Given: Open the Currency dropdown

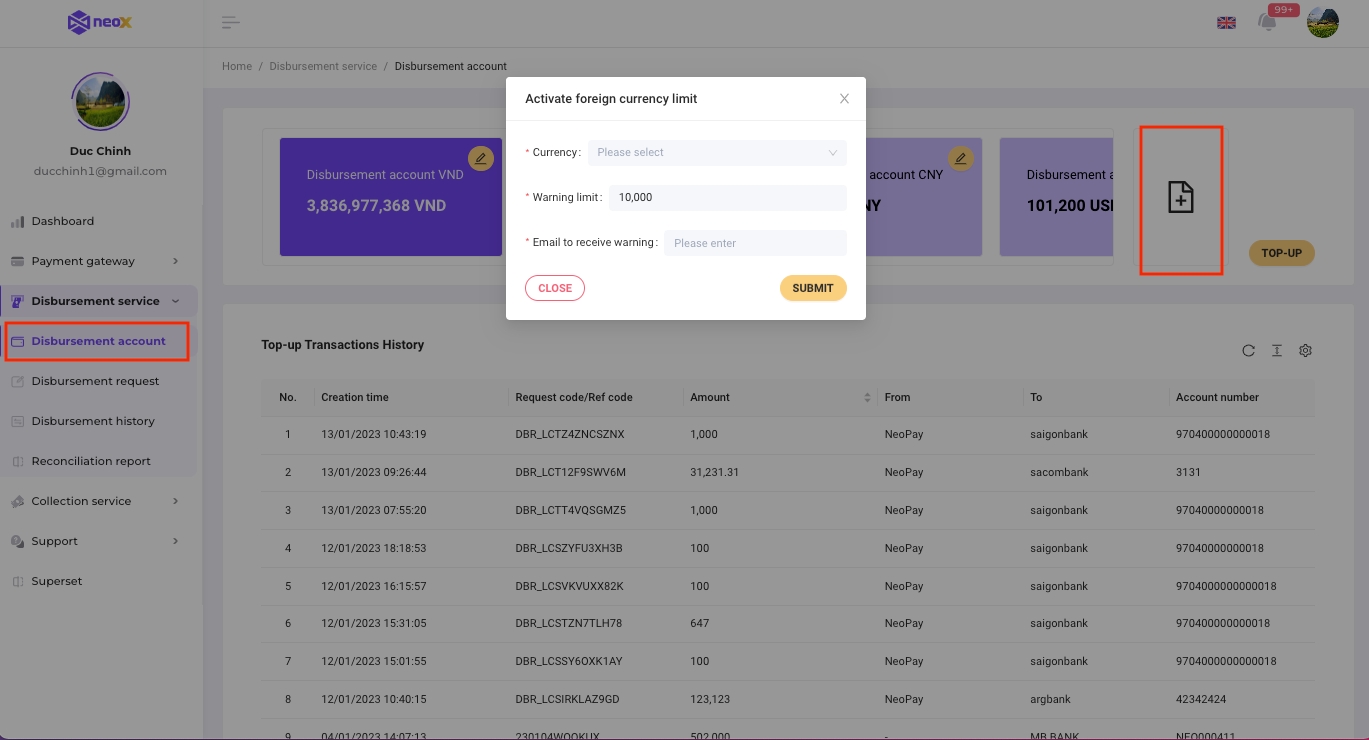Looking at the screenshot, I should [716, 153].
